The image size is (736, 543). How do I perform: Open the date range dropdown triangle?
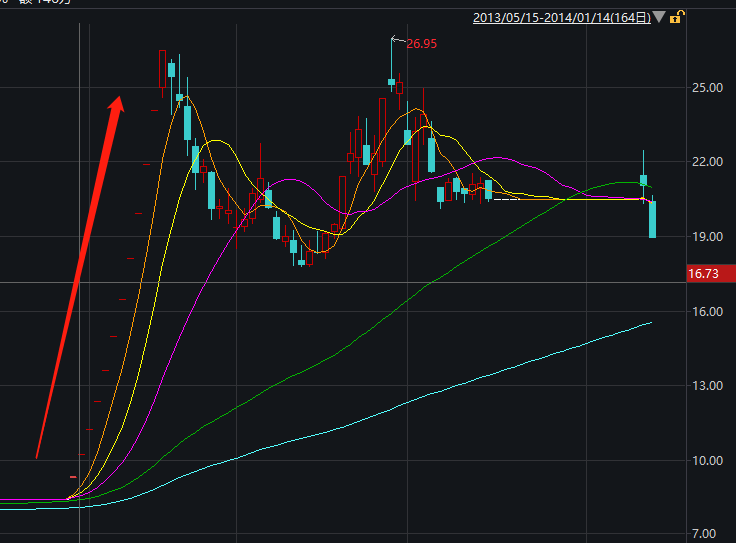click(x=660, y=17)
